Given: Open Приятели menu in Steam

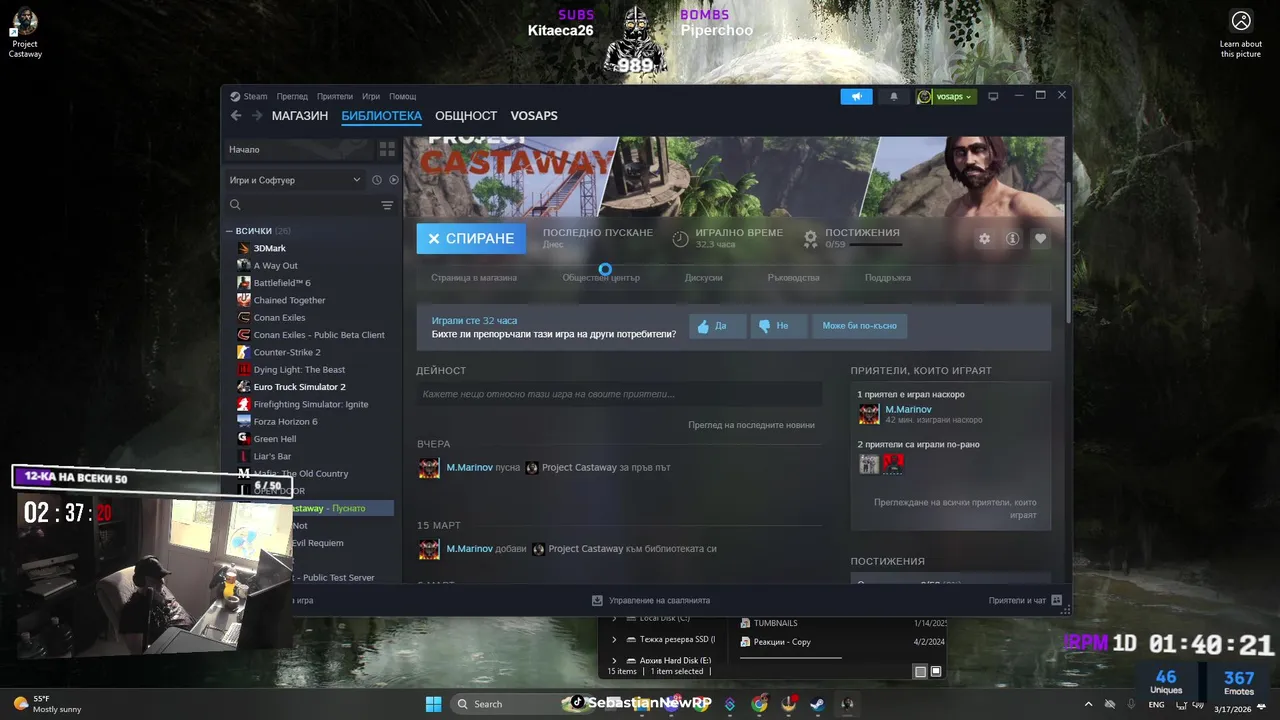Looking at the screenshot, I should (x=335, y=97).
